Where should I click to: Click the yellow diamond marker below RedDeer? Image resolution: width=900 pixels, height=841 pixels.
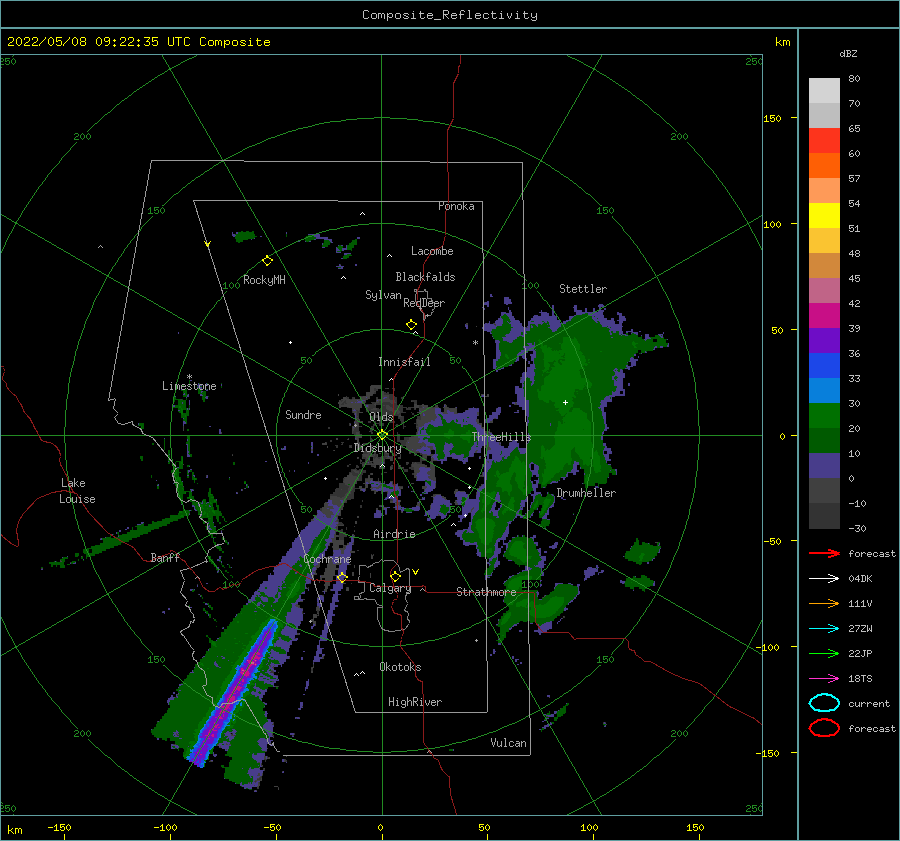411,325
